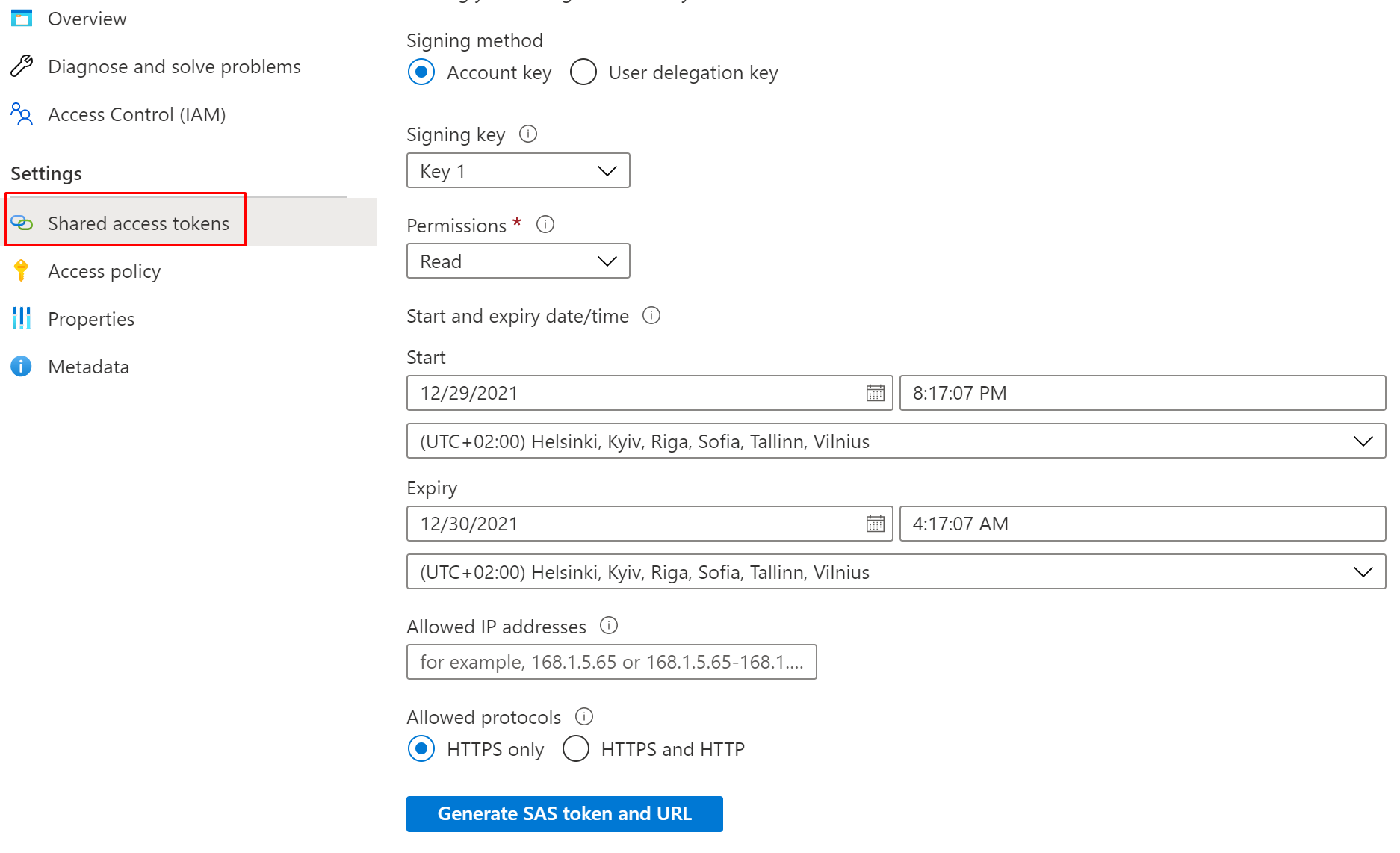Go to Access Control (IAM)

[x=136, y=114]
